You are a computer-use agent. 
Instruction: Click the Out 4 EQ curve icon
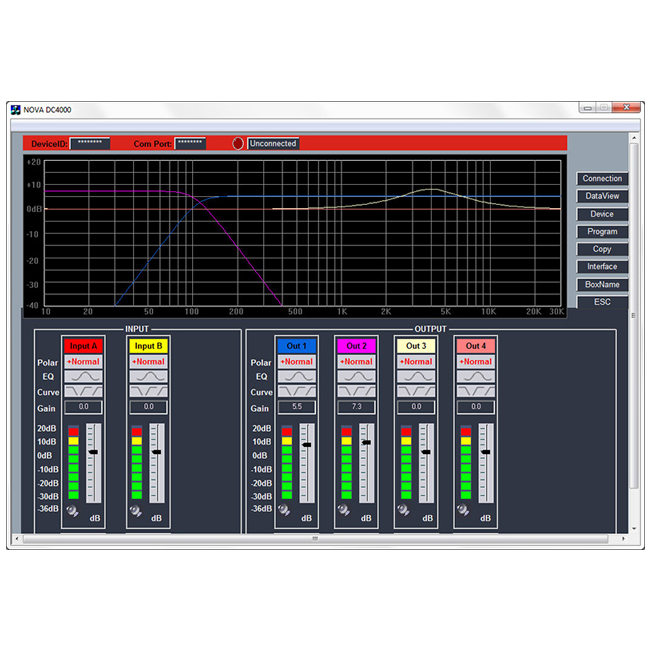pyautogui.click(x=476, y=377)
